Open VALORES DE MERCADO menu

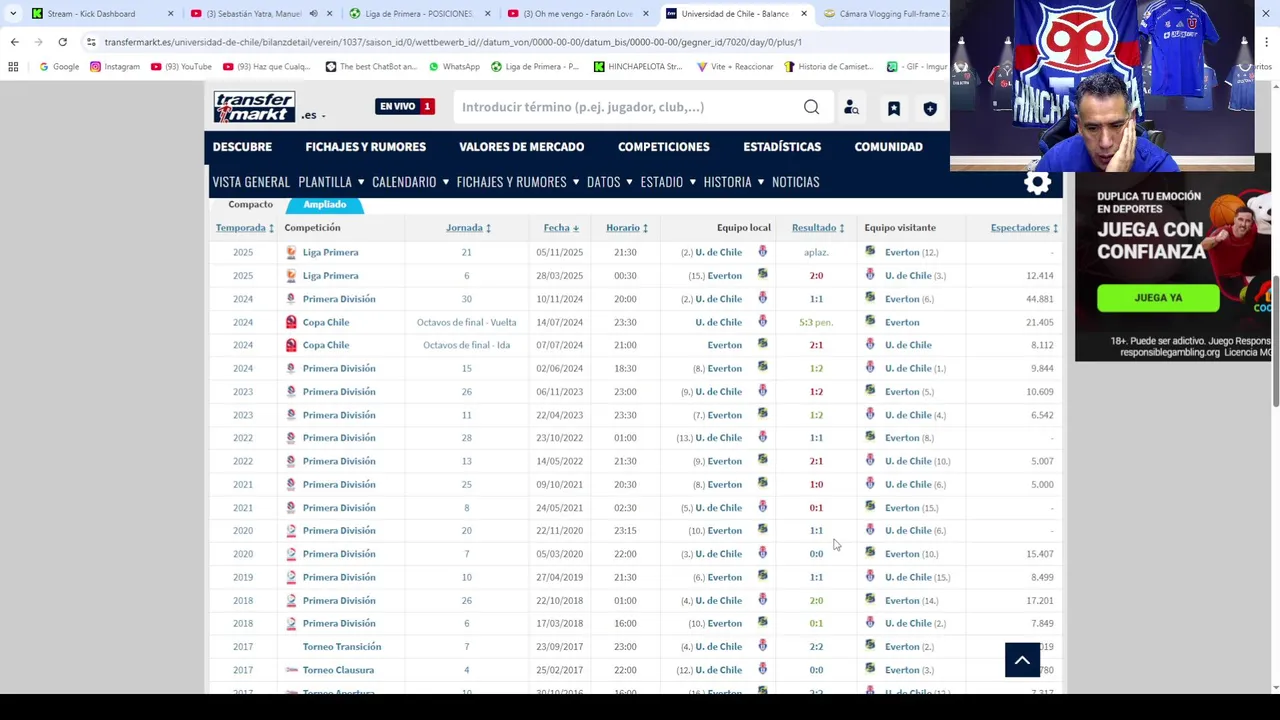pyautogui.click(x=521, y=147)
